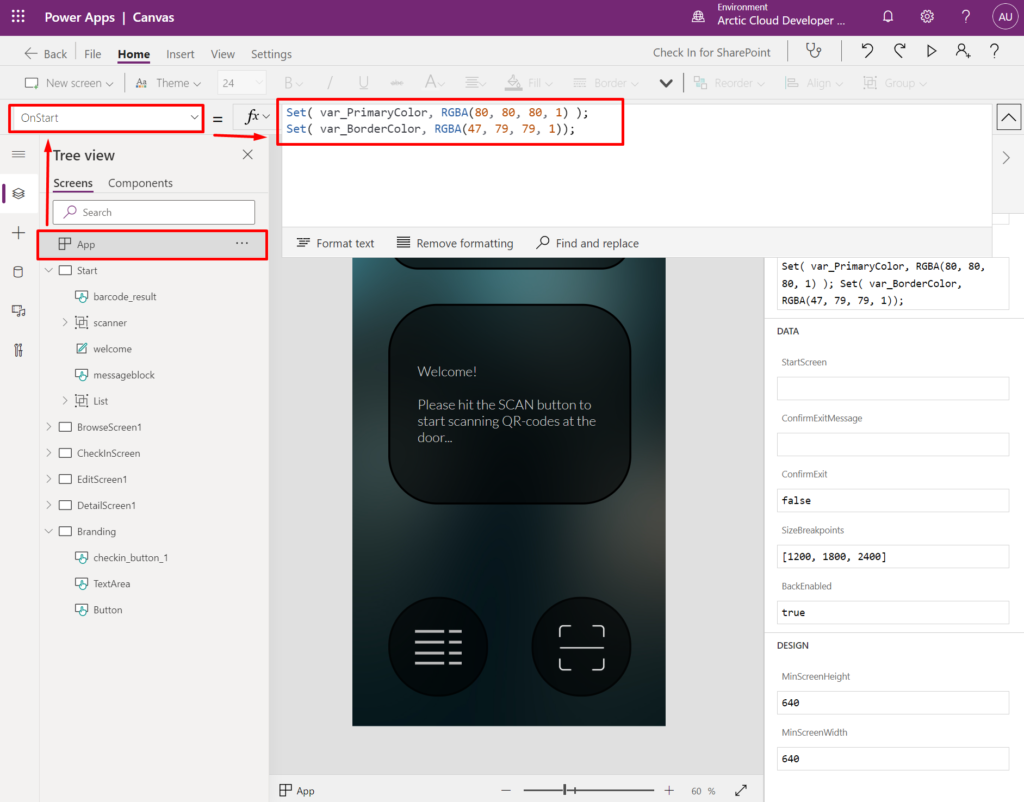Expand the CheckInScreen node
Screen dimensions: 1024x802
49,453
